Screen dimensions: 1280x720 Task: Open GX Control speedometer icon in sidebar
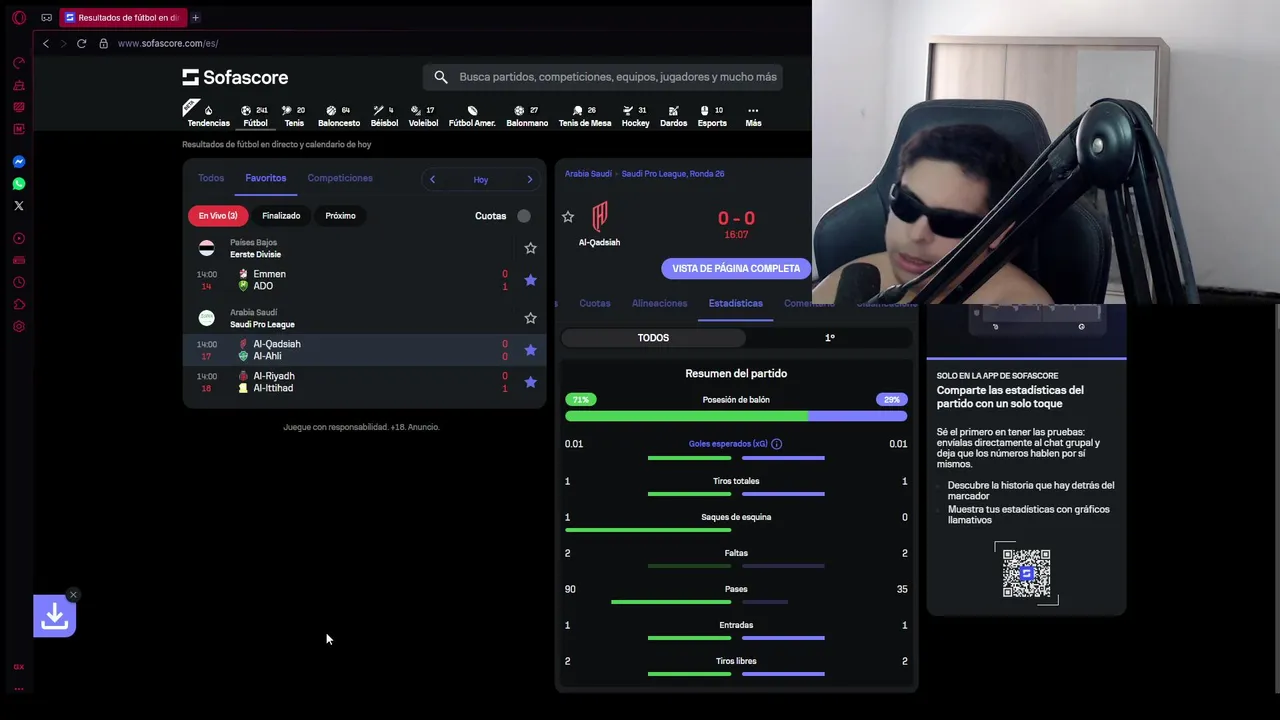(x=18, y=63)
